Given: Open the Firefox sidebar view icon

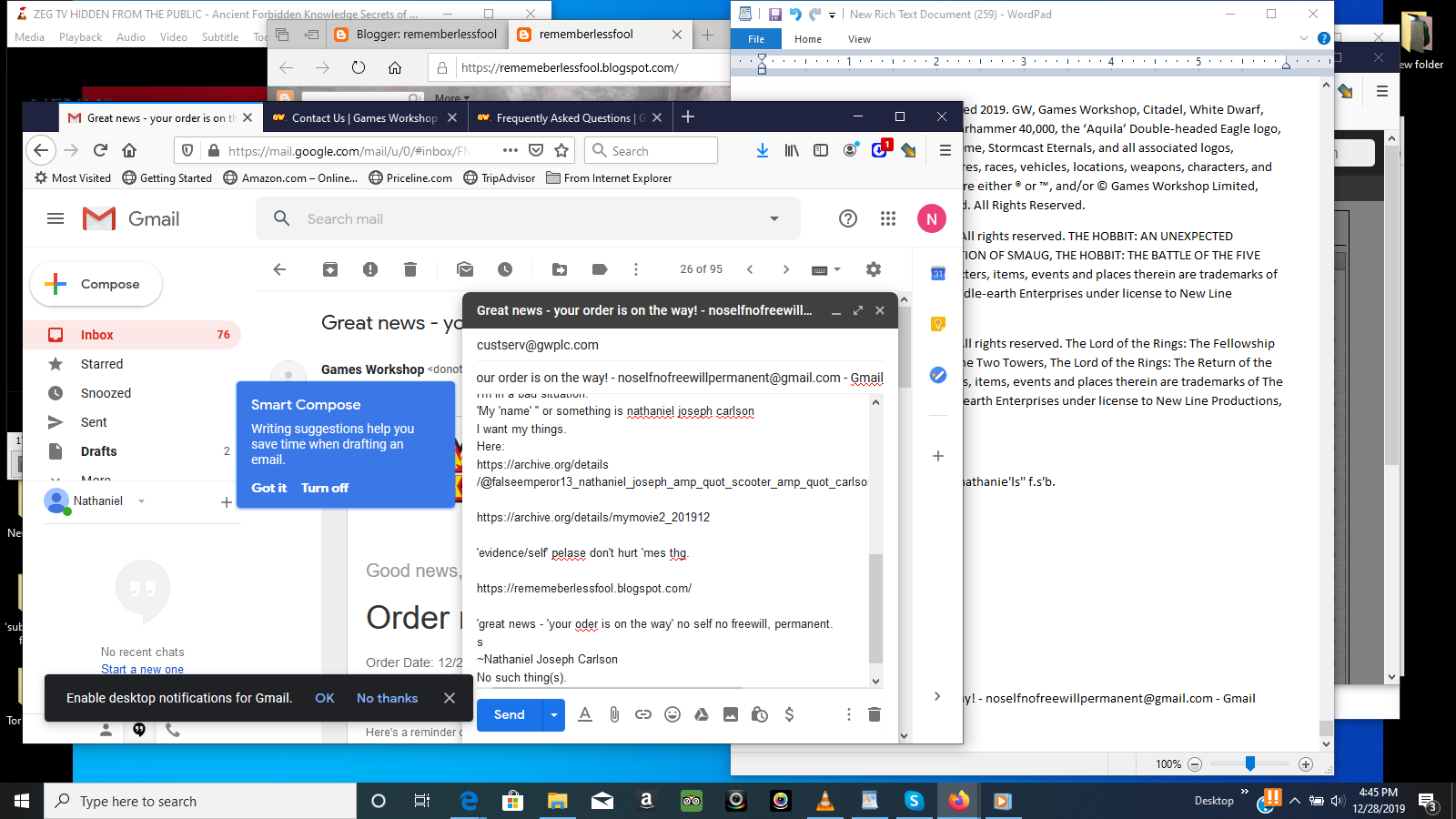Looking at the screenshot, I should (821, 150).
